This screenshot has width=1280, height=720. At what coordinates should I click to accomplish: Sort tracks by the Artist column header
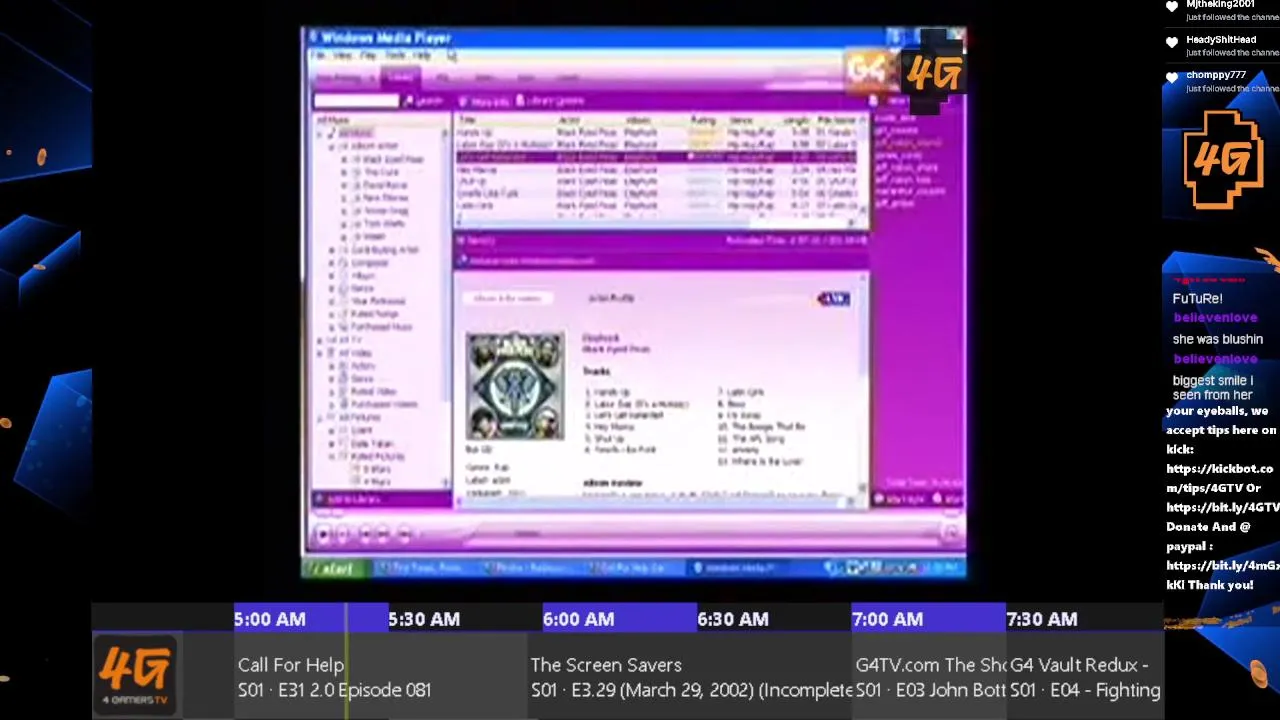(x=570, y=120)
